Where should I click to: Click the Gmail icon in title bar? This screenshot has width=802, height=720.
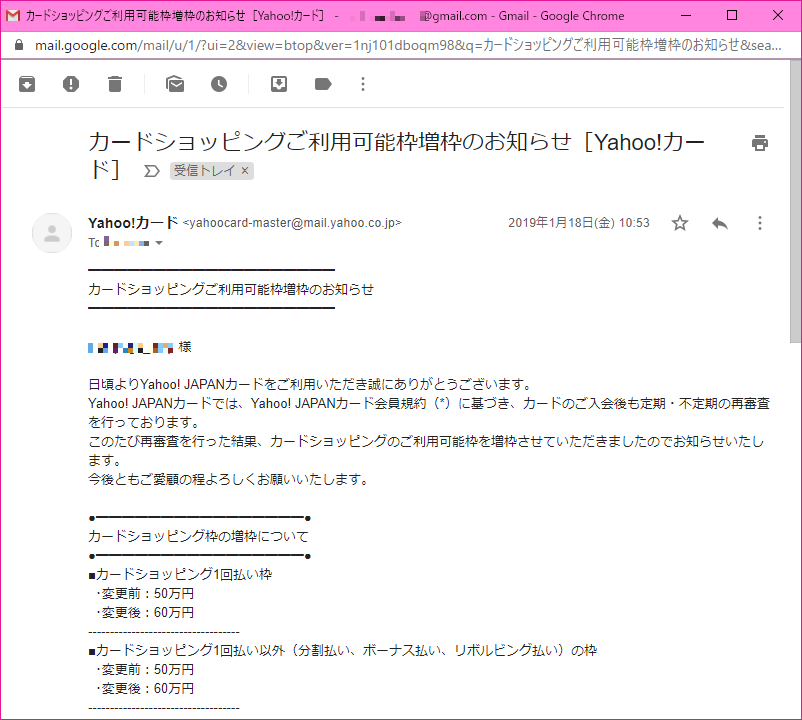tap(13, 16)
